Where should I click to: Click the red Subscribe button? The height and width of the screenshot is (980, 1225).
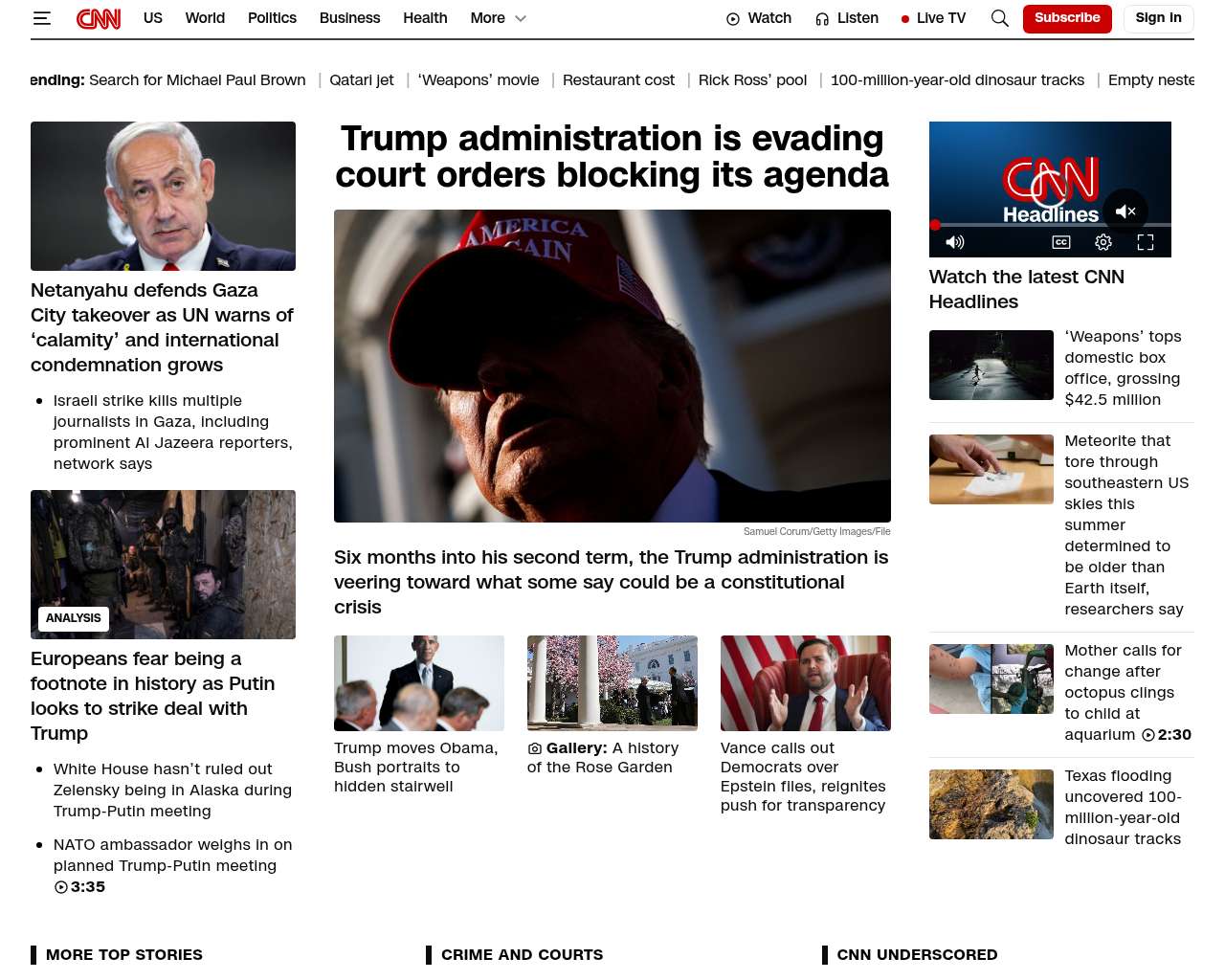1067,18
